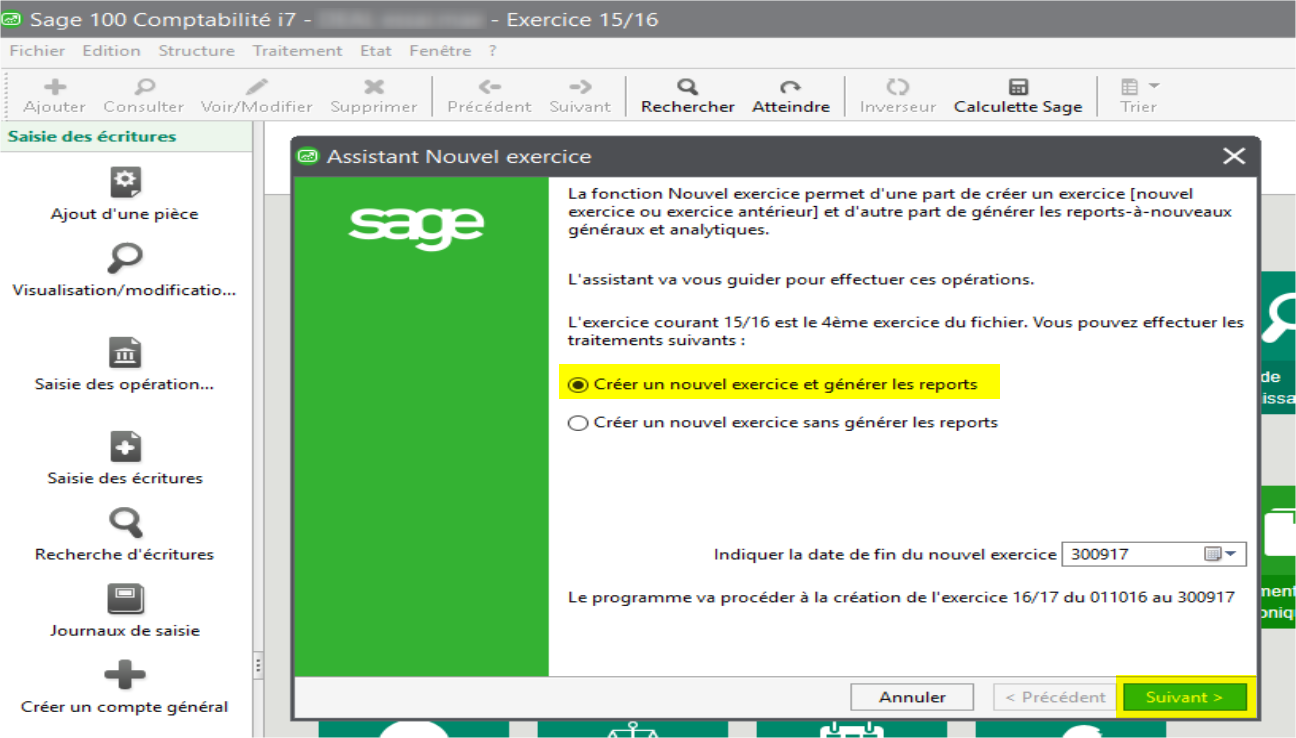The image size is (1296, 738).
Task: Select Créer un nouvel exercice sans générer les reports
Action: tap(578, 423)
